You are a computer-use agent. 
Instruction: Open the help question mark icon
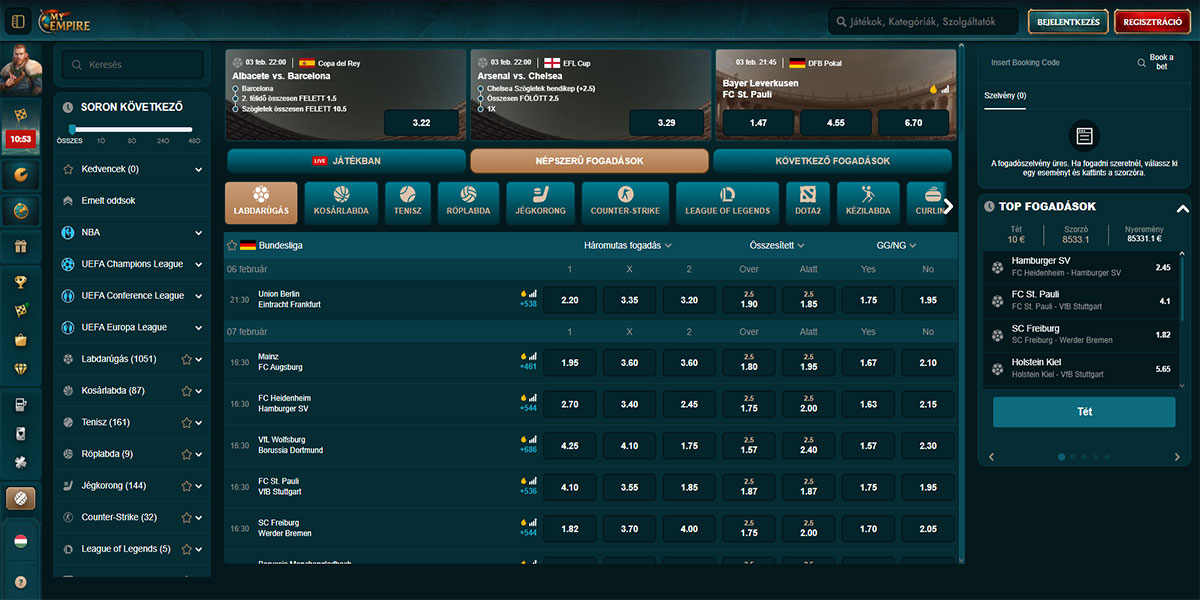[20, 581]
